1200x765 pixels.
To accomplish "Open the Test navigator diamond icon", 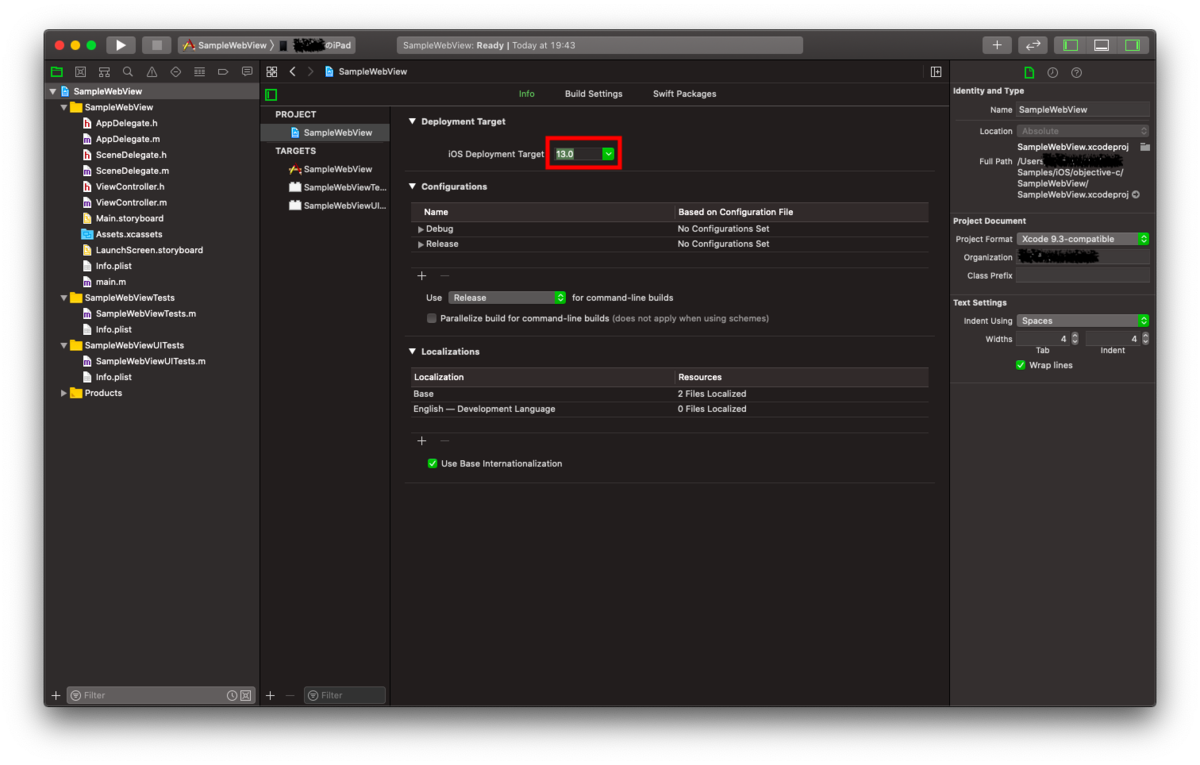I will click(x=176, y=72).
